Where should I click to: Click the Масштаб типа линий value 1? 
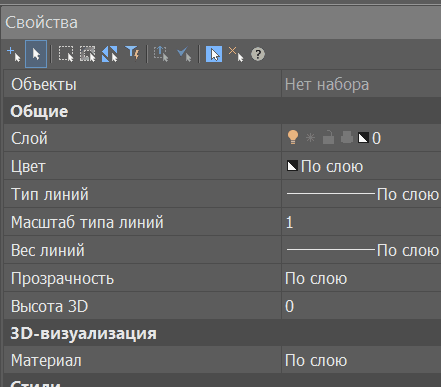coord(289,222)
